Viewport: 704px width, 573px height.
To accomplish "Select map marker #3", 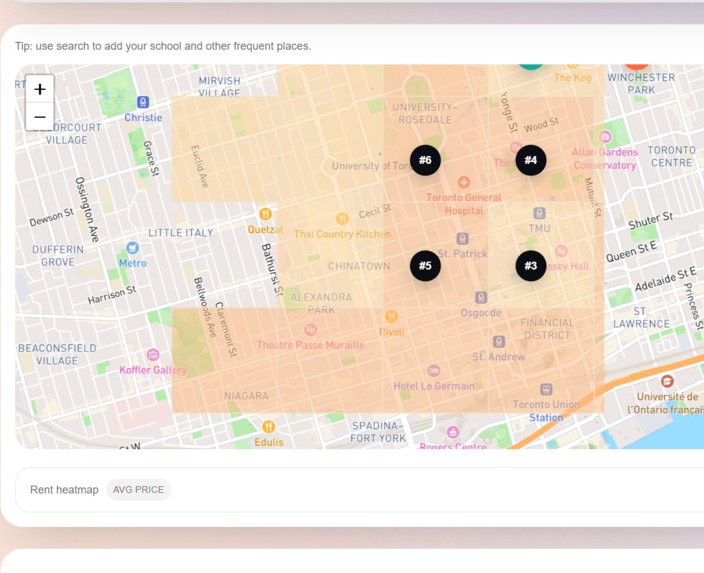I will point(531,265).
